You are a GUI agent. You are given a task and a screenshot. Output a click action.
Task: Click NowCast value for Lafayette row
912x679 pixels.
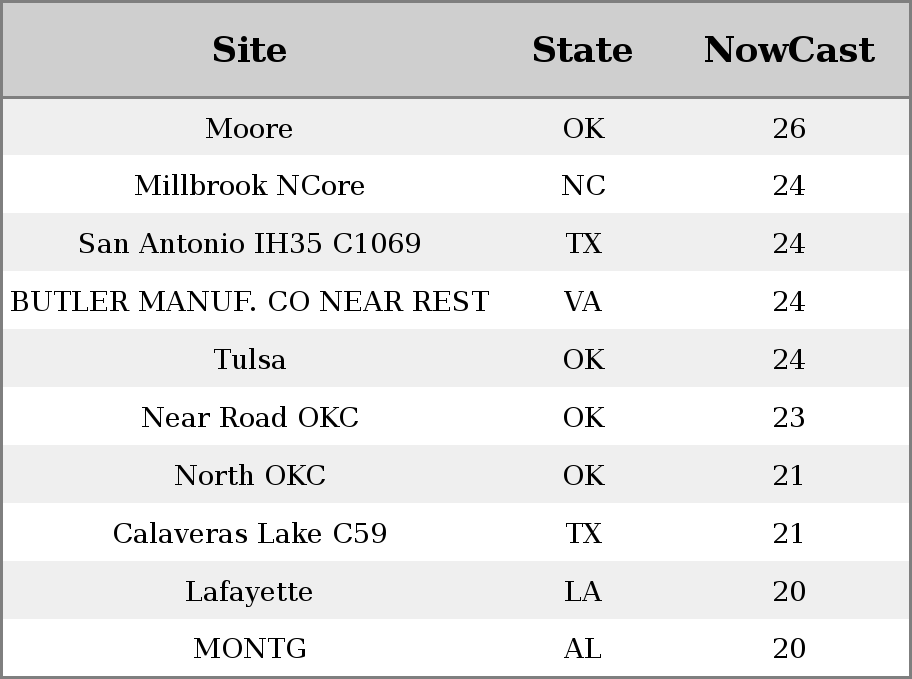789,592
